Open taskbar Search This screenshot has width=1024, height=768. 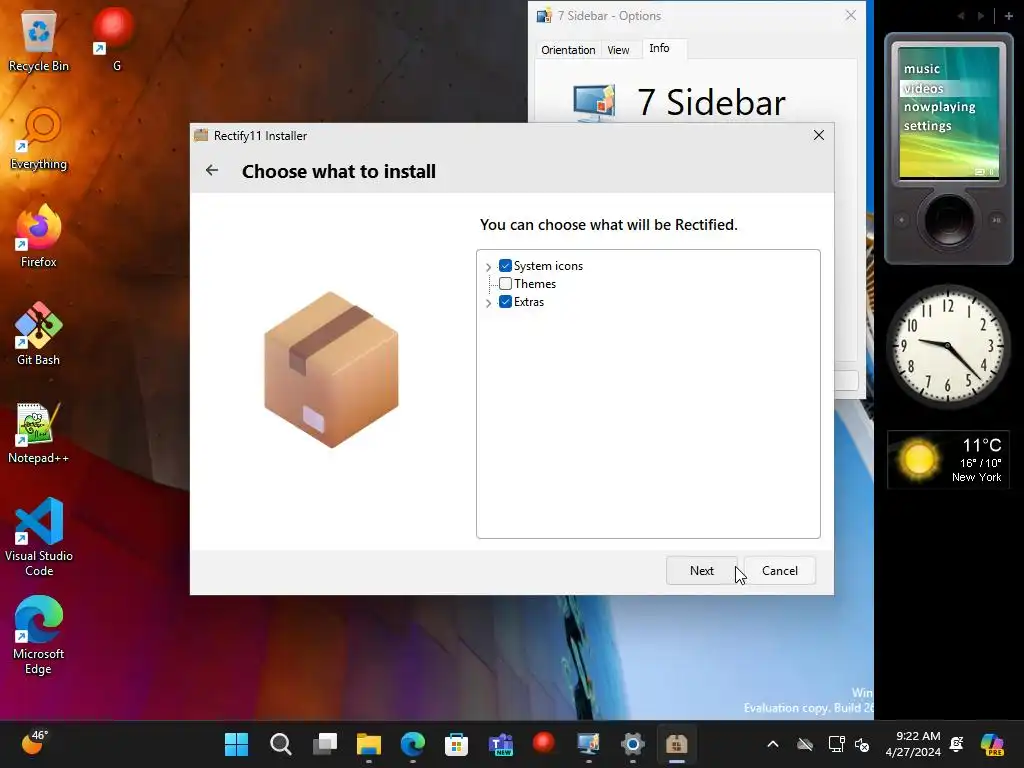[x=281, y=744]
